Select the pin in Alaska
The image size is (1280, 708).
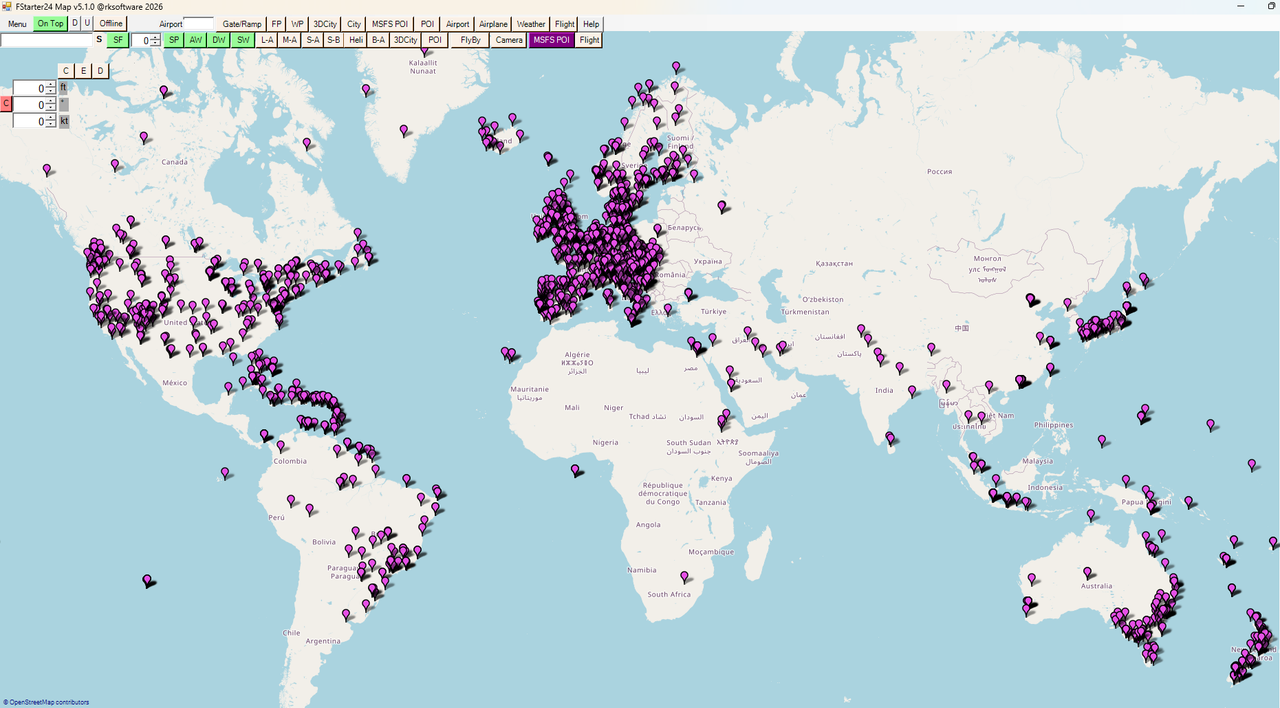[x=46, y=169]
